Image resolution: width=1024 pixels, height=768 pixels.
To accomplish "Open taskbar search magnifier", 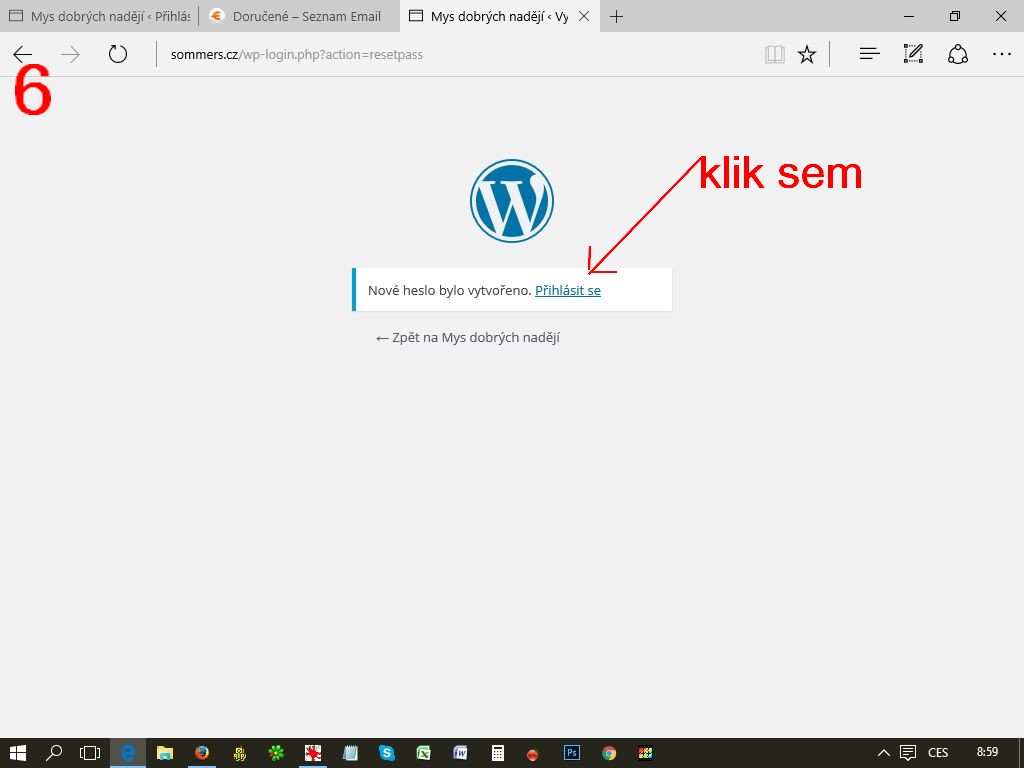I will click(x=54, y=753).
